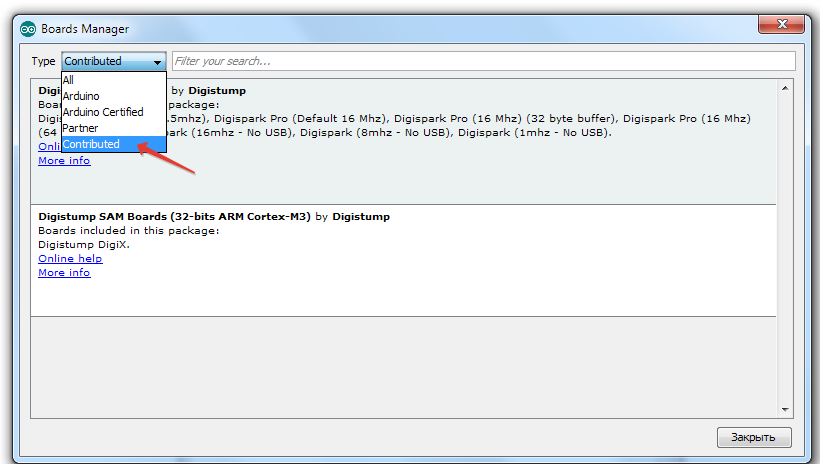820x464 pixels.
Task: Select Partner in the Type list
Action: click(114, 128)
